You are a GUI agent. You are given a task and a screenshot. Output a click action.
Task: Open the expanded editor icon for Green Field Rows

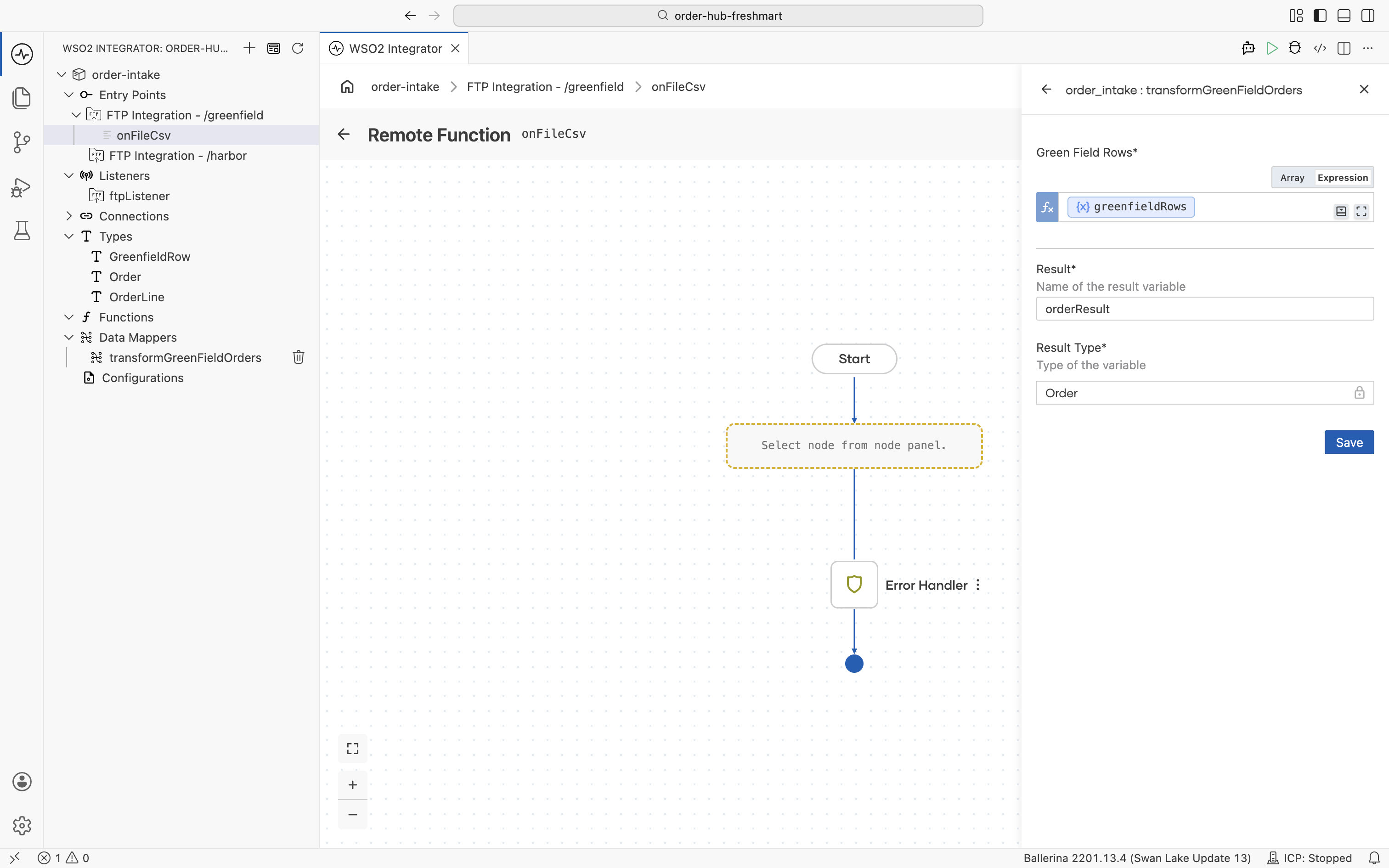coord(1361,211)
